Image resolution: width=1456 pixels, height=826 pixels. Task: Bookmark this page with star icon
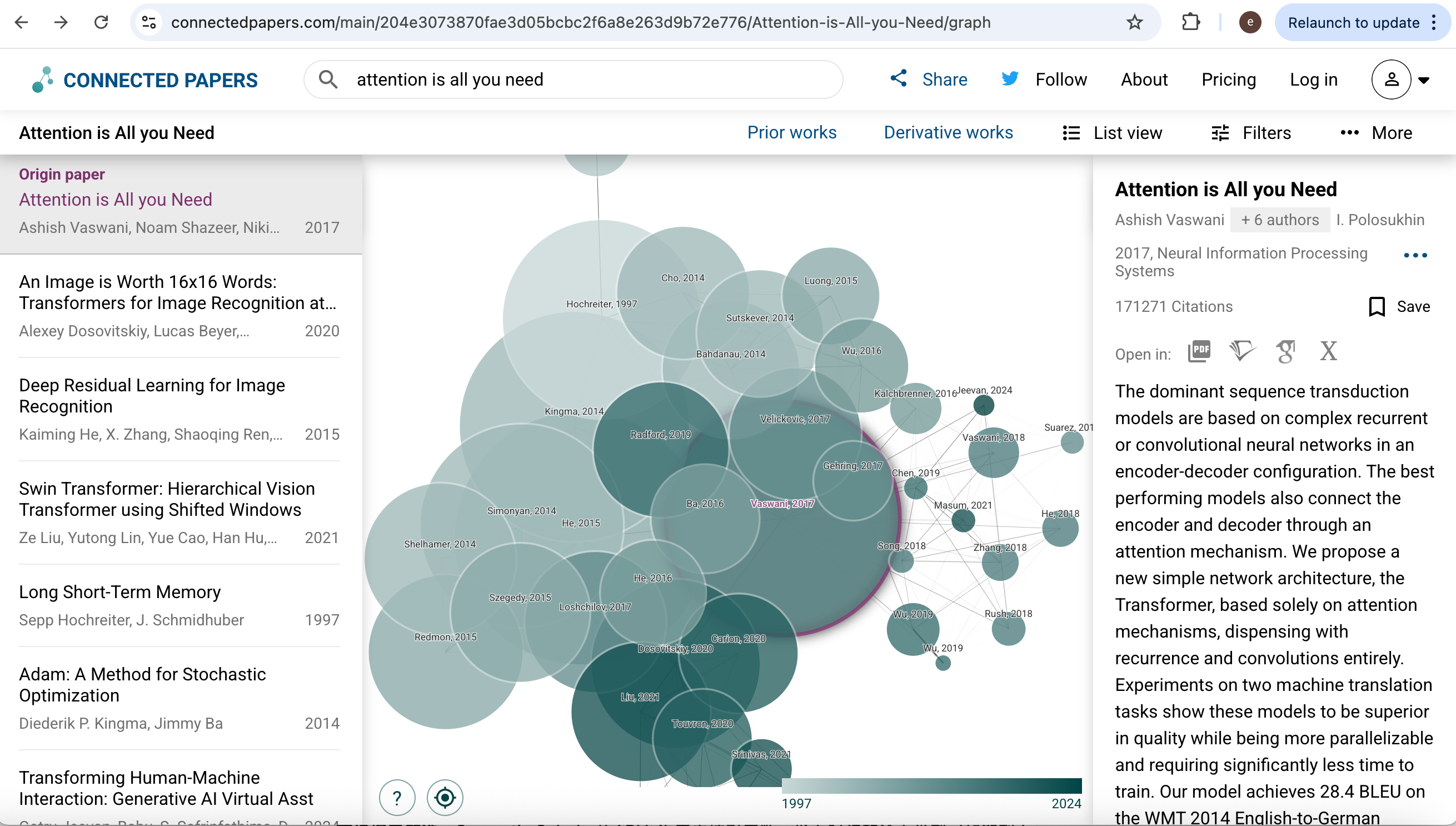(1134, 22)
